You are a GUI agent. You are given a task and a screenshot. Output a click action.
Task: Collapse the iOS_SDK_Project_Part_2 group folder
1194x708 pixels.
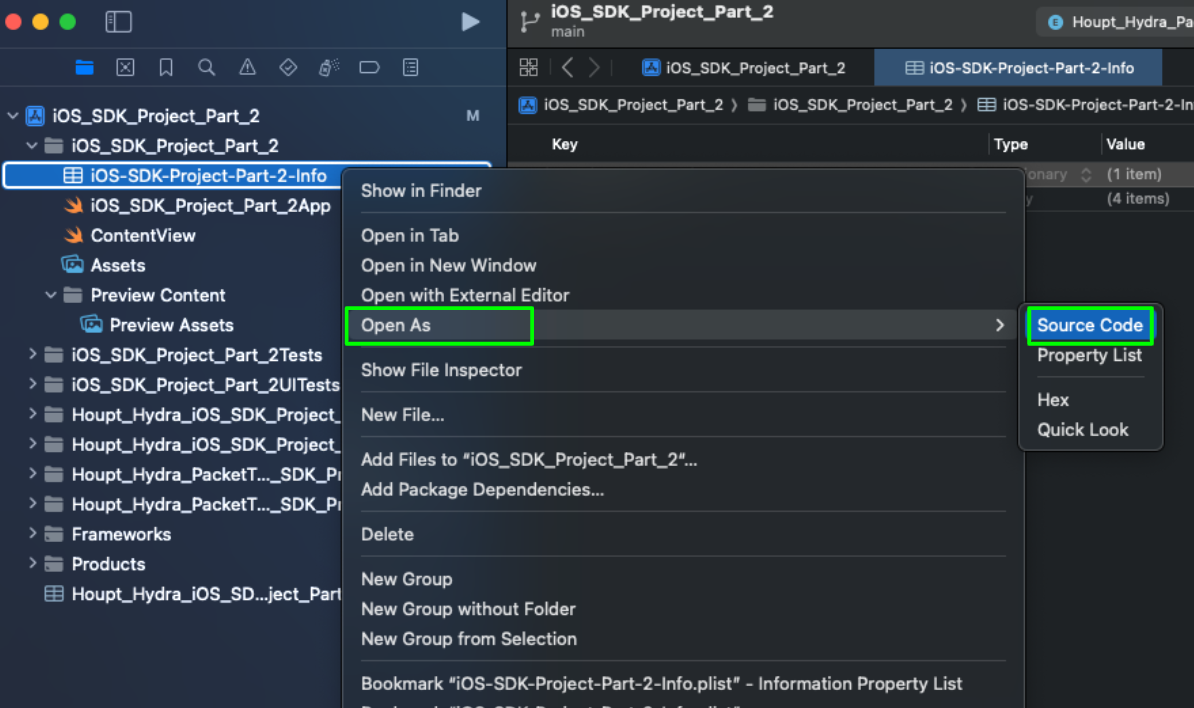click(32, 145)
